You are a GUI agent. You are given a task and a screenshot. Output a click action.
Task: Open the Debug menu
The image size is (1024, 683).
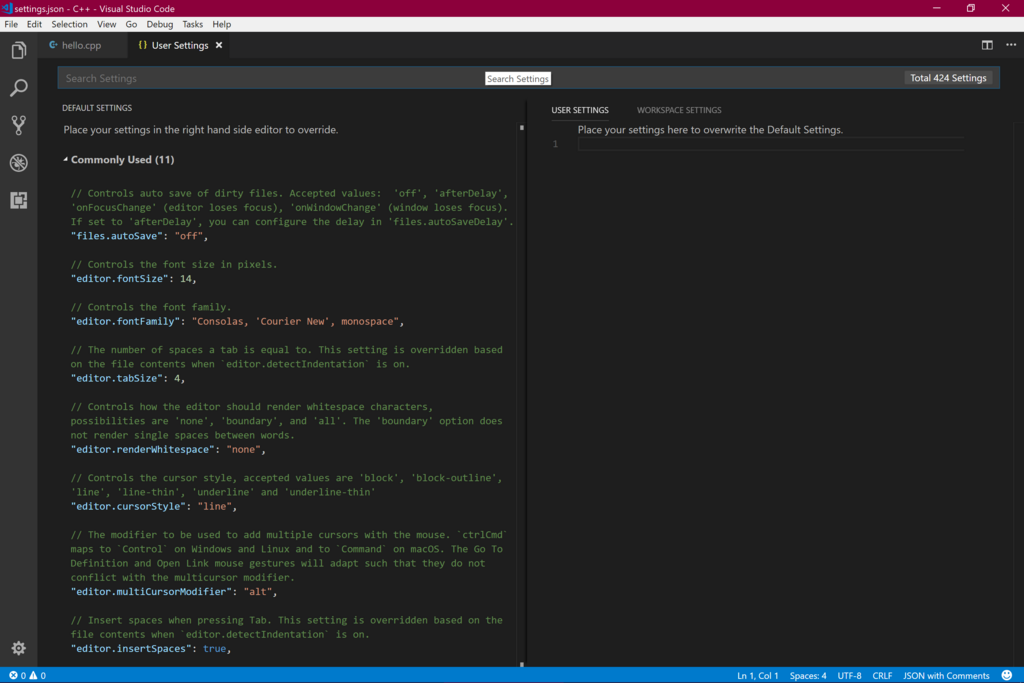tap(159, 24)
